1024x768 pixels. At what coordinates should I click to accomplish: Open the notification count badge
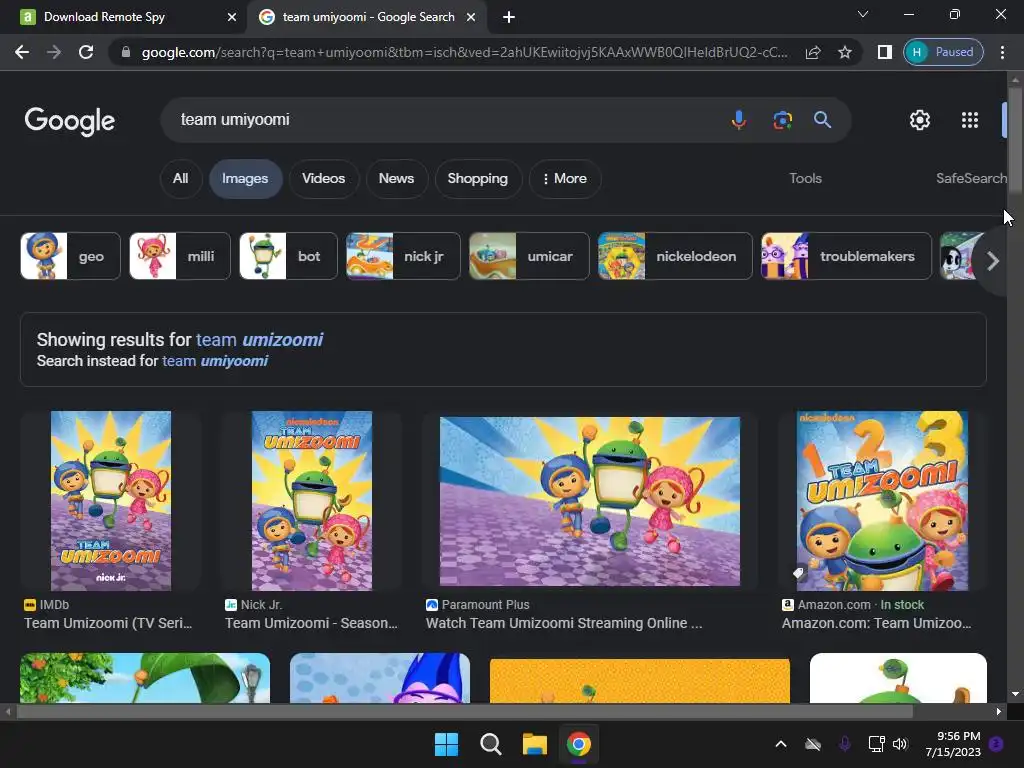coord(996,744)
